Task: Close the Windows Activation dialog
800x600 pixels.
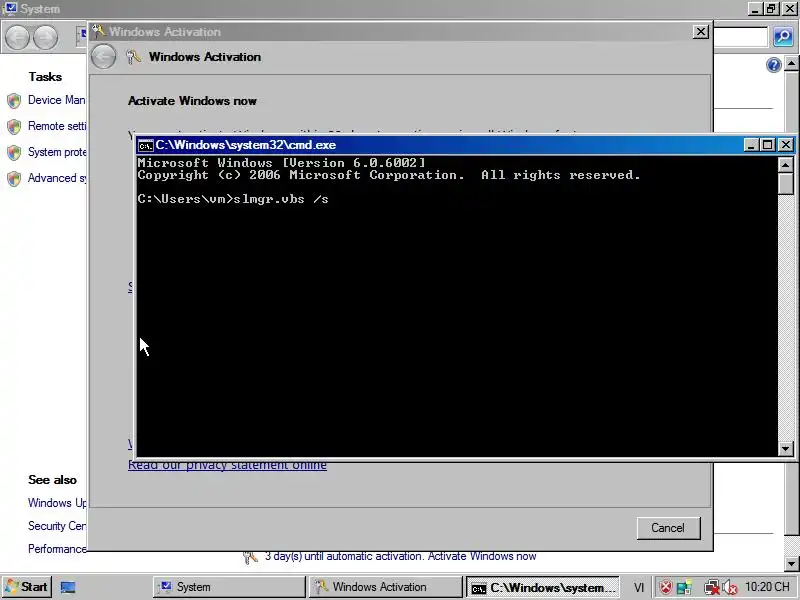Action: click(701, 32)
